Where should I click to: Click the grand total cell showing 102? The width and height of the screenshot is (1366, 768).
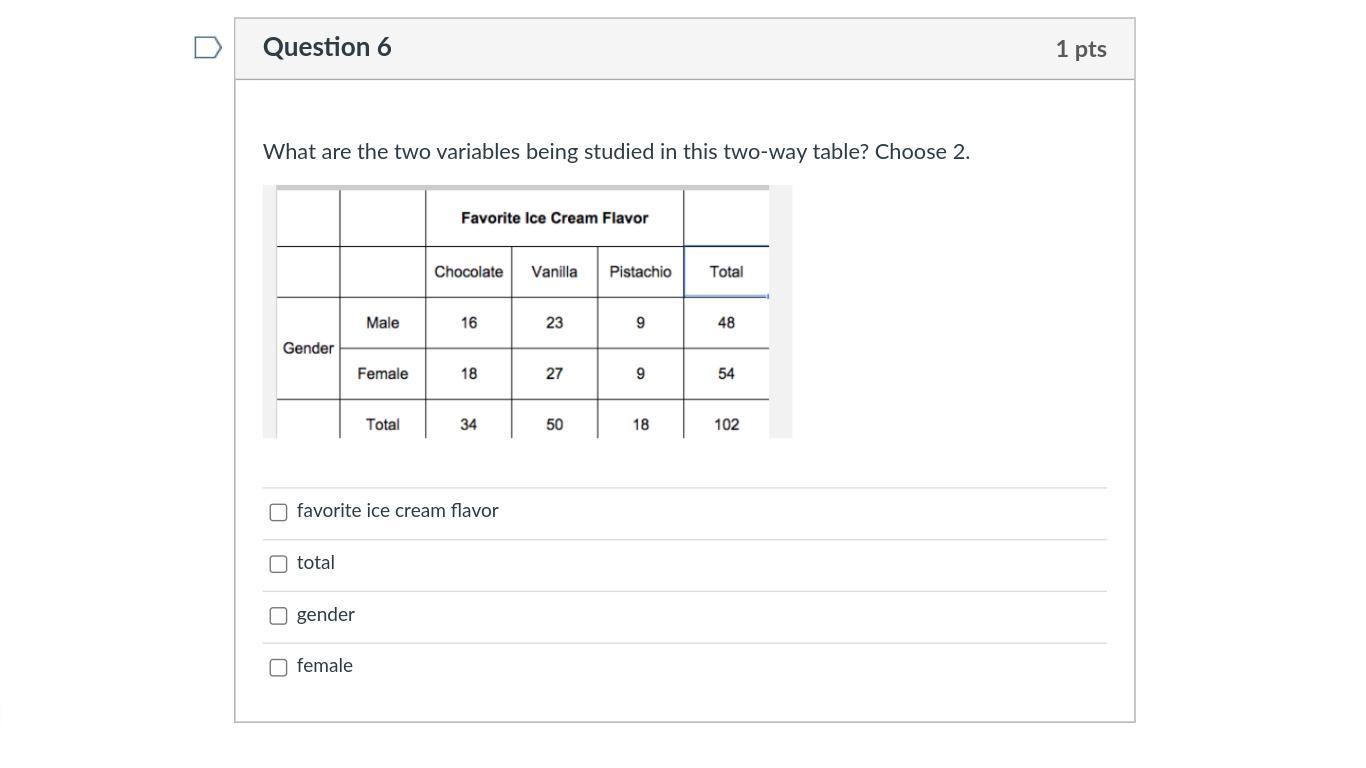[x=726, y=425]
